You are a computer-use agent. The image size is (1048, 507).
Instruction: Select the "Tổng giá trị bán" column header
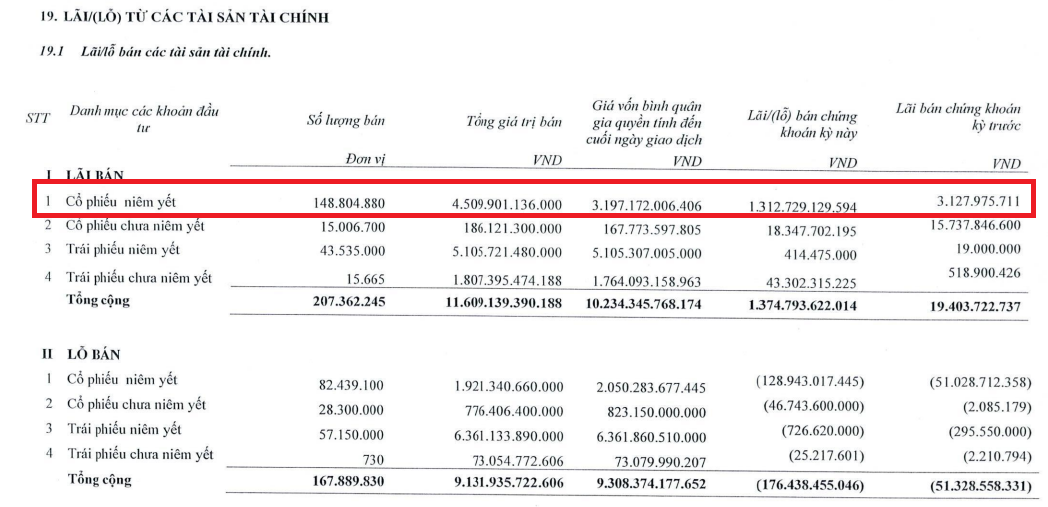point(514,122)
